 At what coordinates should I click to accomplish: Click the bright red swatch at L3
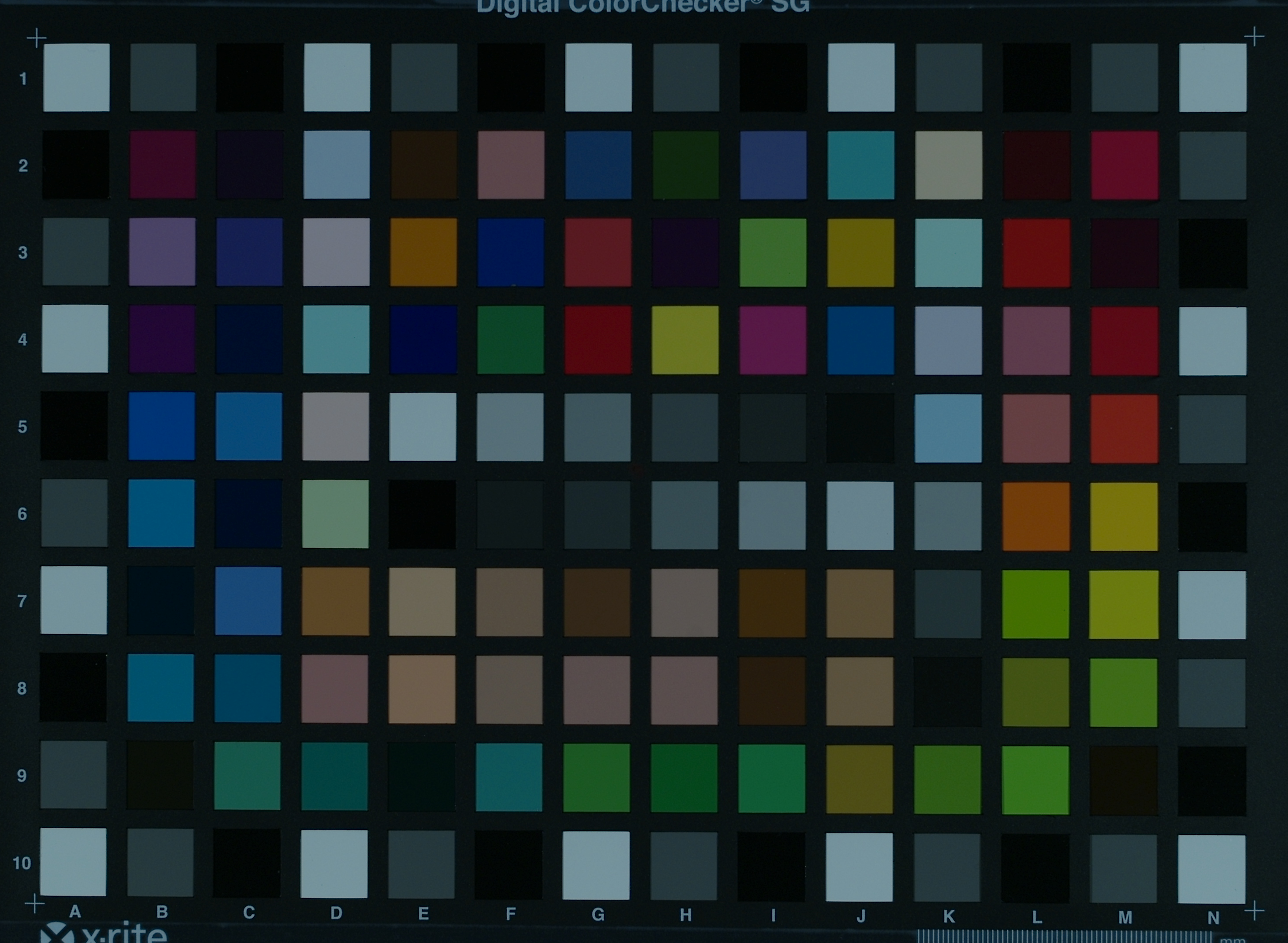click(1036, 253)
